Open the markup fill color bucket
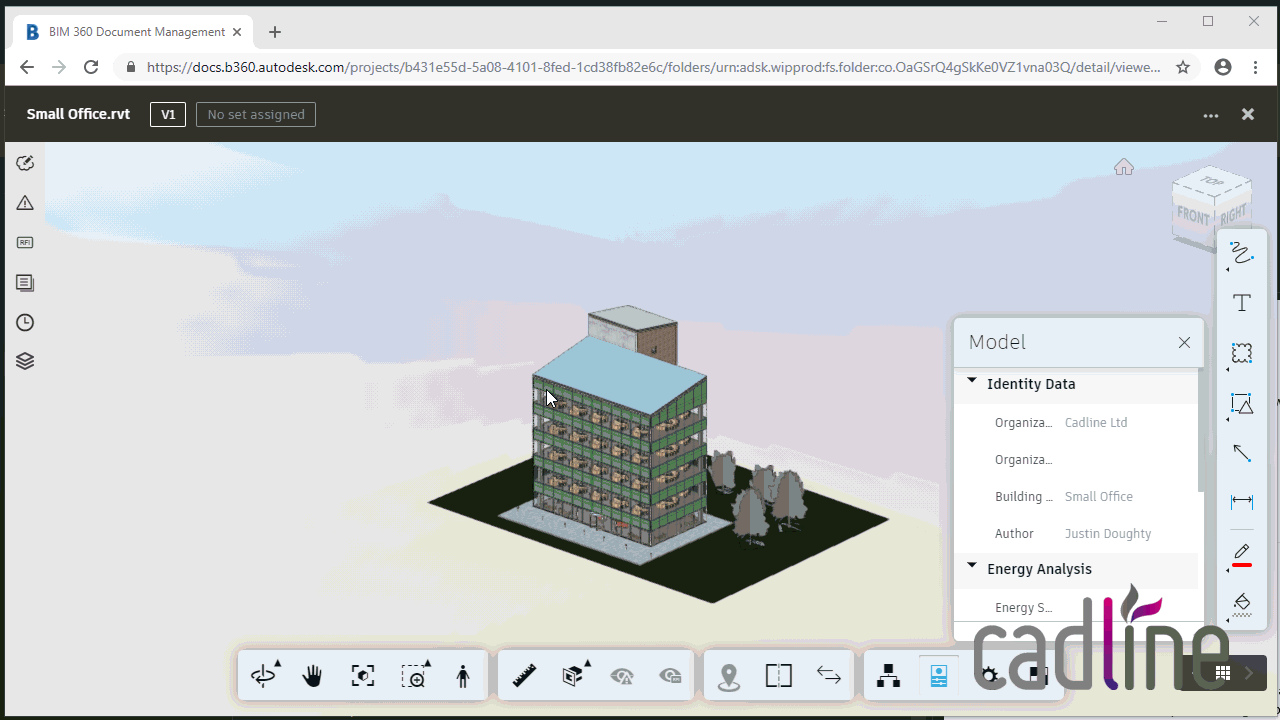The width and height of the screenshot is (1280, 720). (1241, 604)
